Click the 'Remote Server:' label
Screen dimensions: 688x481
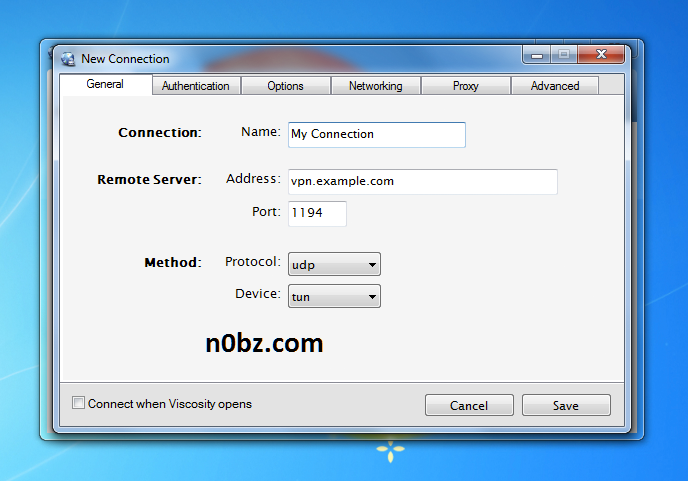tap(149, 179)
